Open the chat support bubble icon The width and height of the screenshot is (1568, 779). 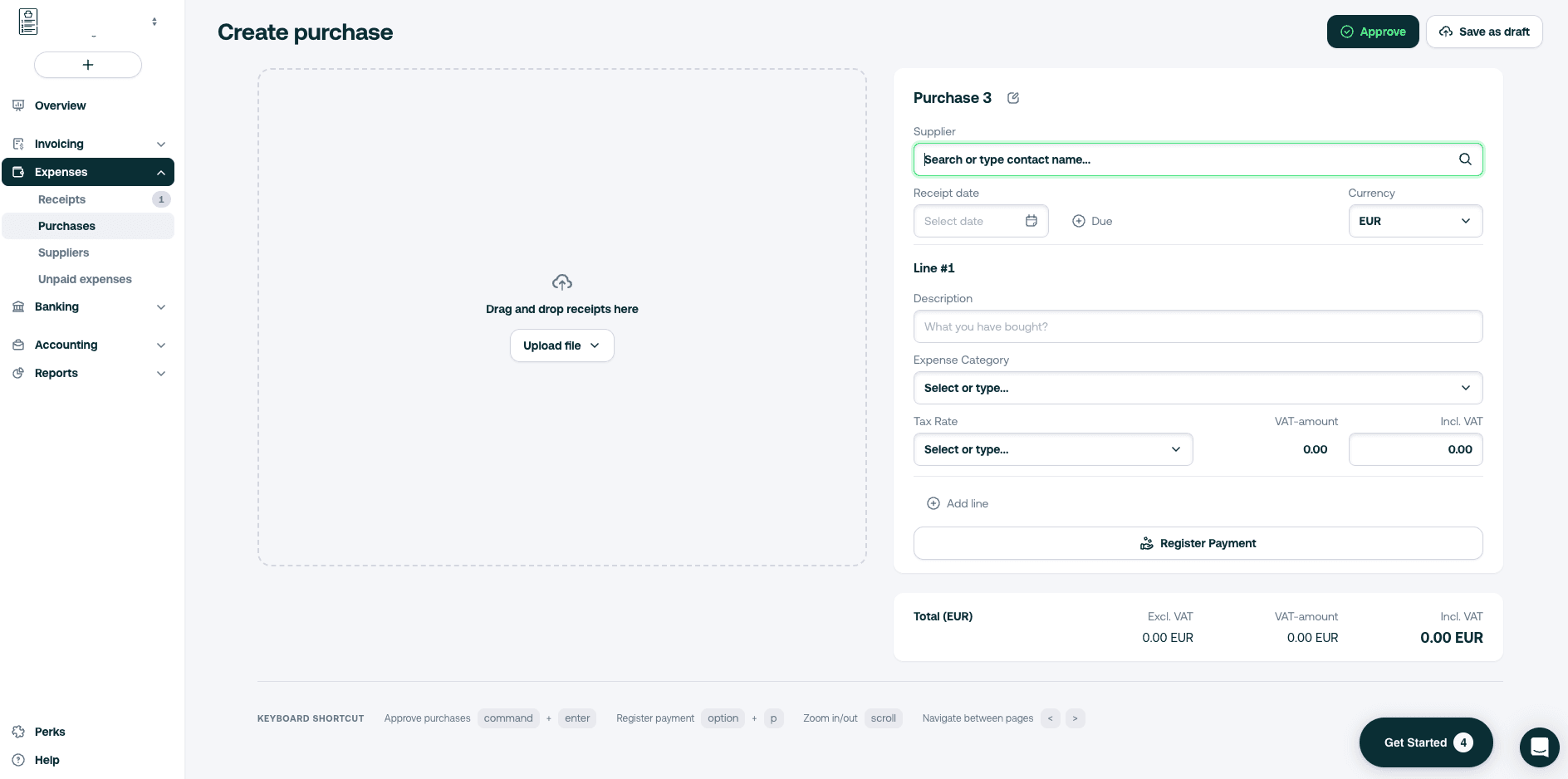(x=1539, y=747)
